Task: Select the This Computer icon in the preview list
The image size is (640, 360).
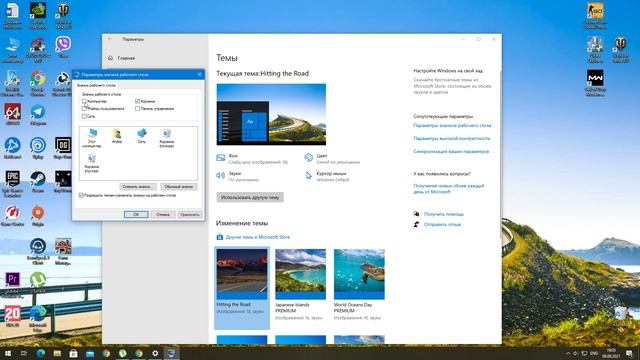Action: (92, 138)
